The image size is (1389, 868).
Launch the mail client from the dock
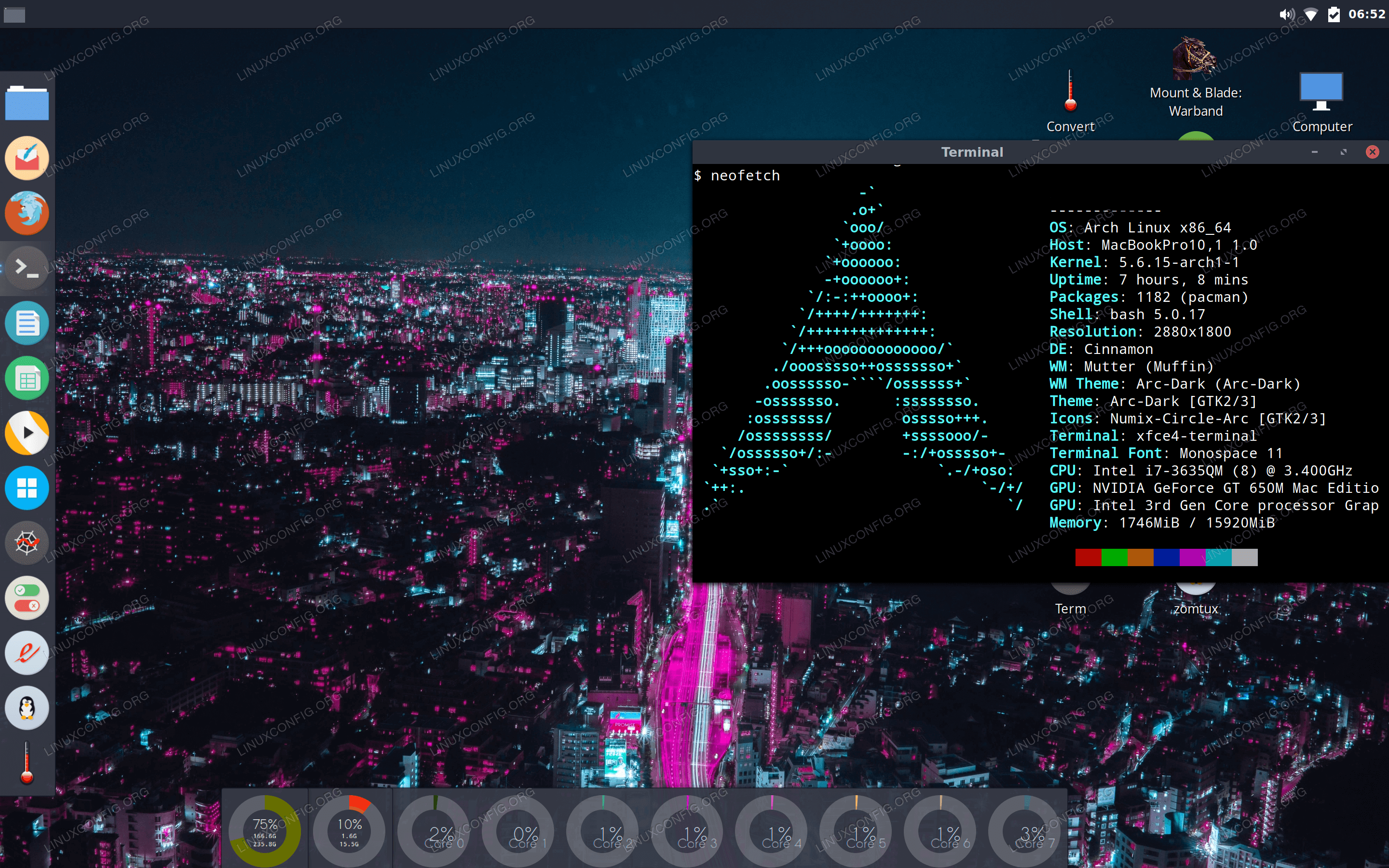point(27,158)
